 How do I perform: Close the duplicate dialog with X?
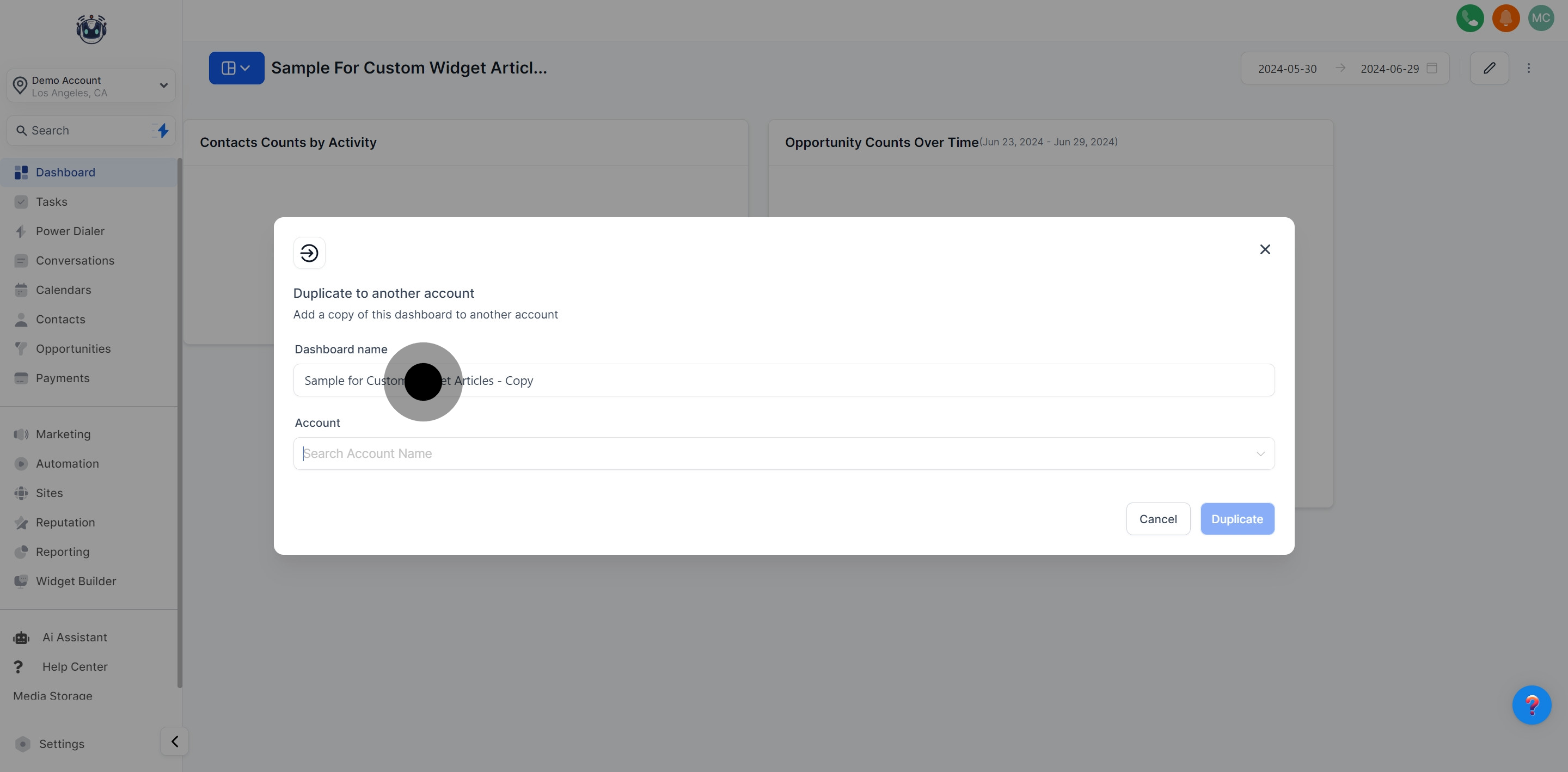[1265, 250]
